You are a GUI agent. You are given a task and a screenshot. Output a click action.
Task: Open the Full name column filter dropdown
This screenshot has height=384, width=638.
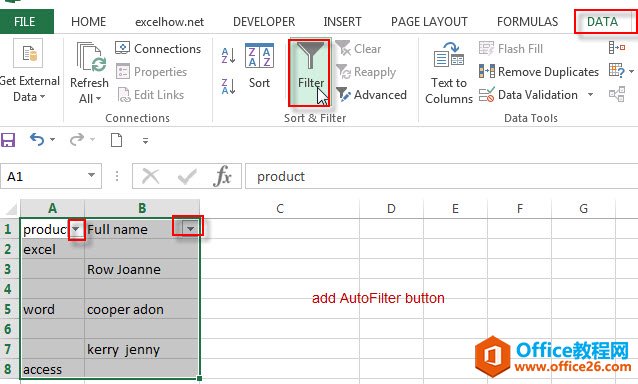tap(190, 229)
